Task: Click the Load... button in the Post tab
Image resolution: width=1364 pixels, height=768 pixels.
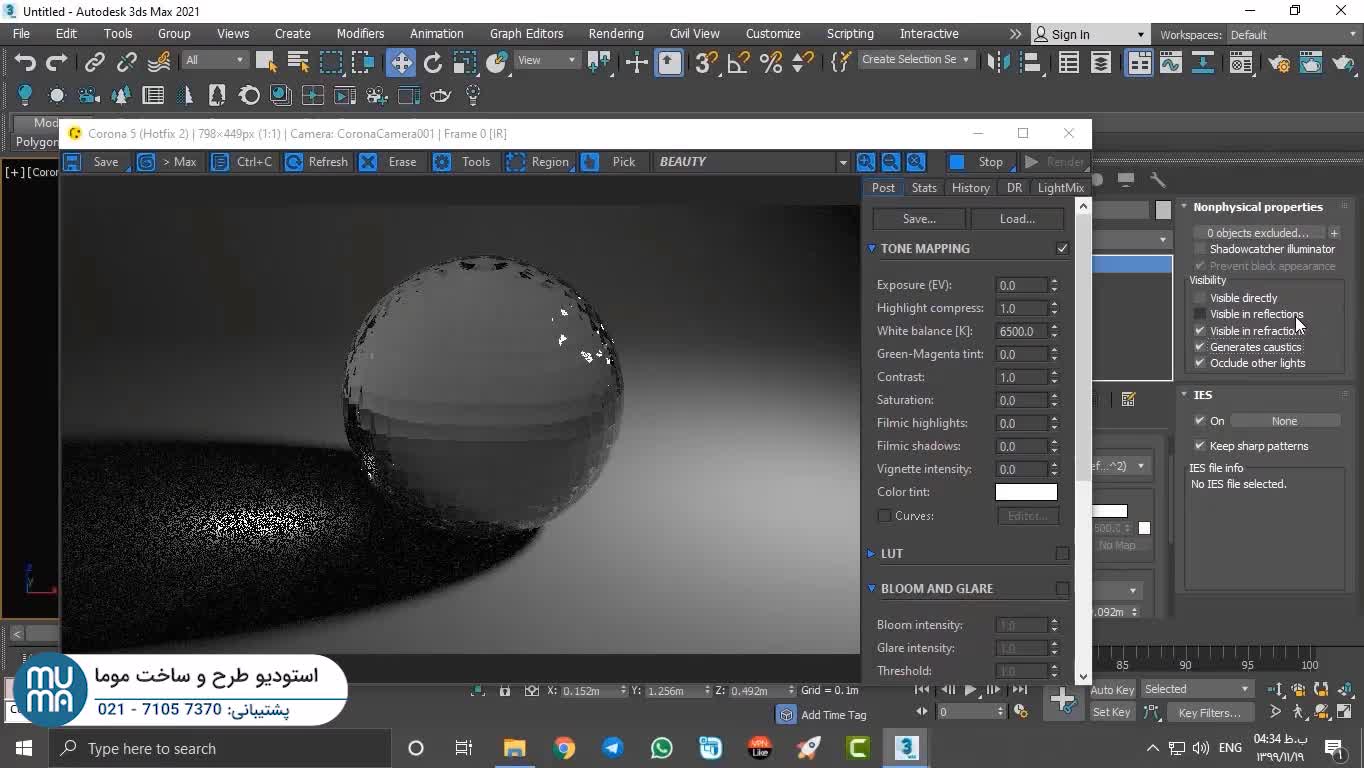Action: coord(1017,219)
